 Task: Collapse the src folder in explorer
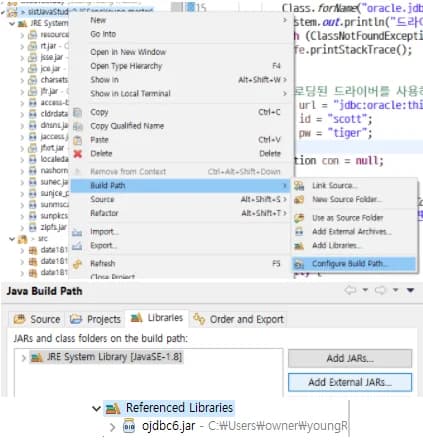click(x=12, y=239)
